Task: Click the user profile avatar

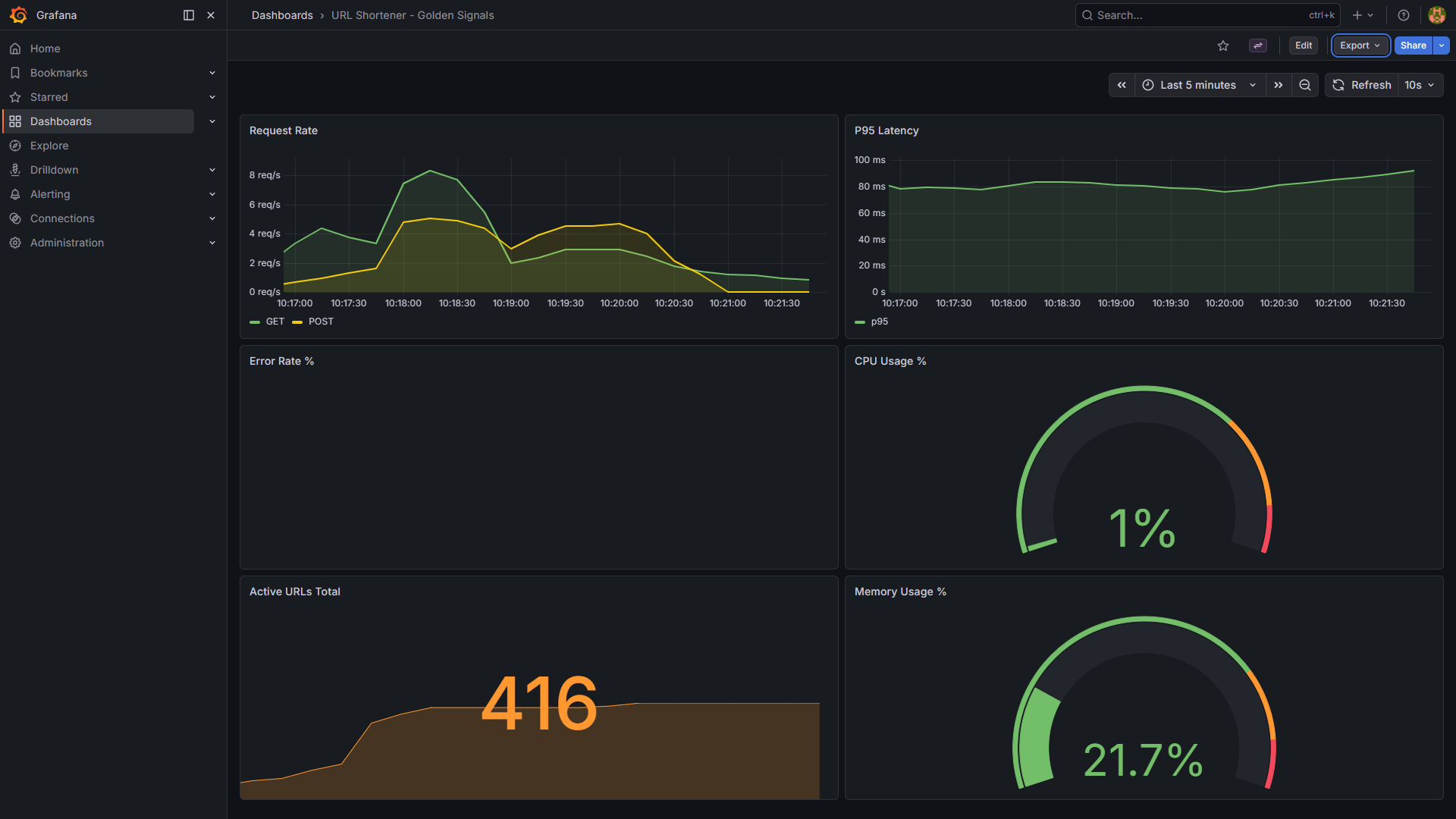Action: [1436, 15]
